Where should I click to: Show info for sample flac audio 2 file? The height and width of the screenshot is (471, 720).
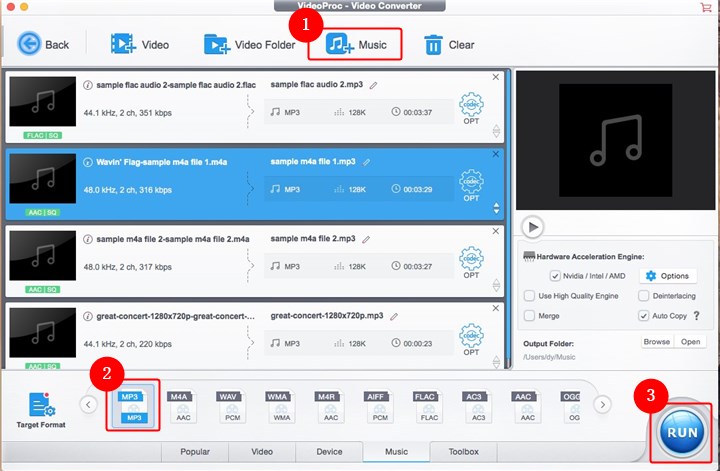[88, 85]
